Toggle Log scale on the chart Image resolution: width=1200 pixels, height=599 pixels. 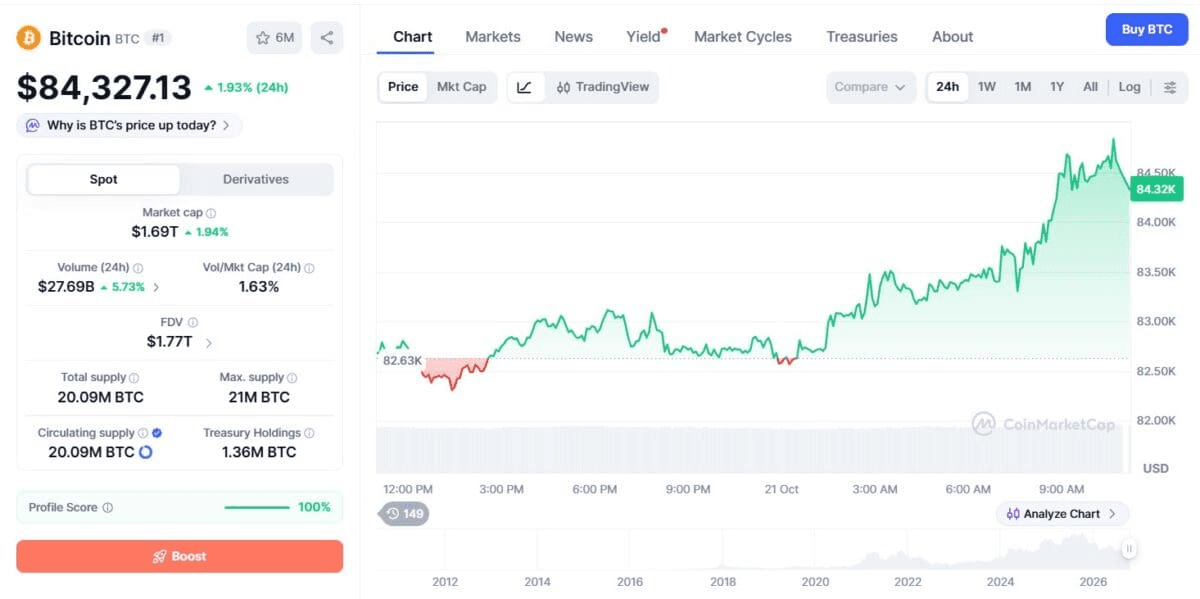pos(1129,87)
